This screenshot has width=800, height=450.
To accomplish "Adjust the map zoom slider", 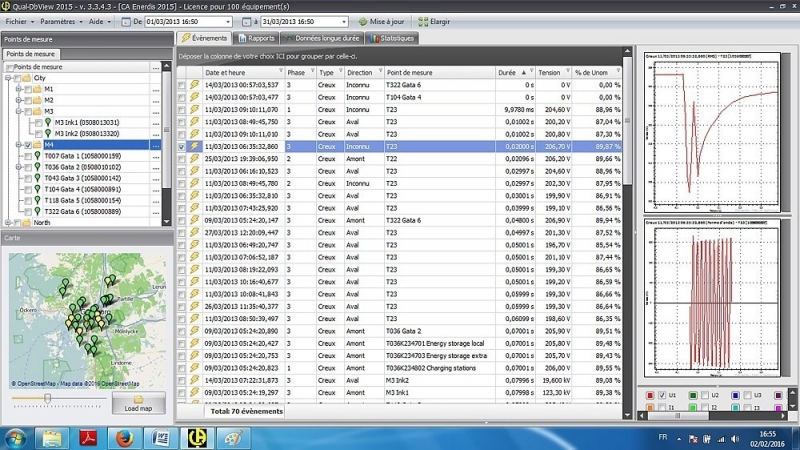I will pos(44,398).
